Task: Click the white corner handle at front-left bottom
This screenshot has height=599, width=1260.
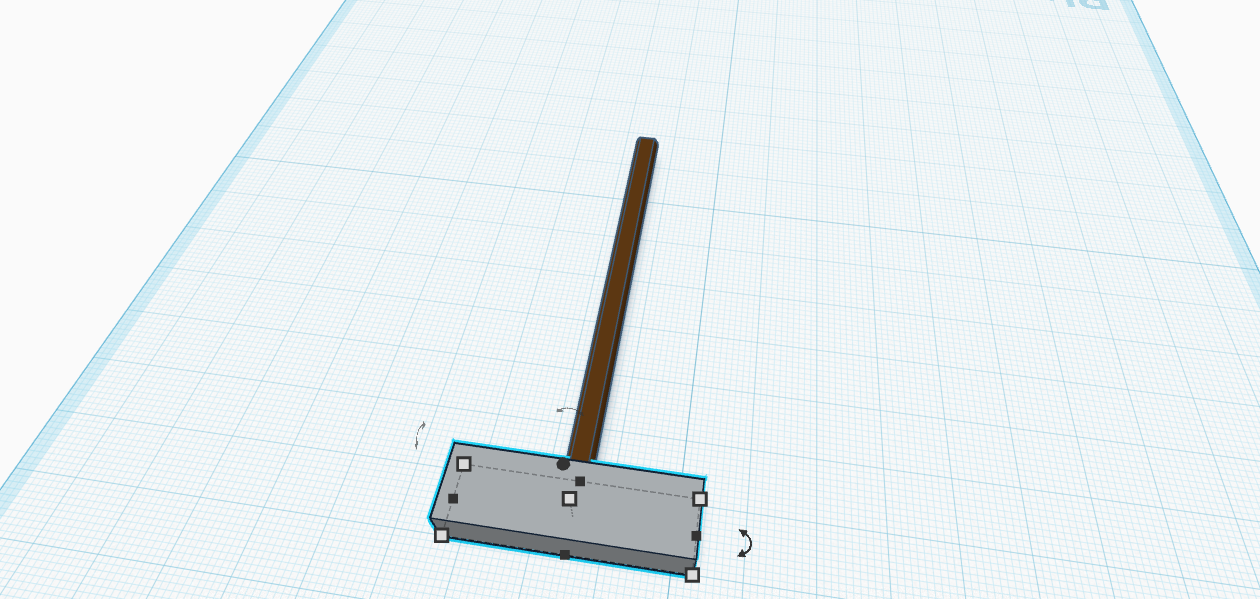Action: click(442, 535)
